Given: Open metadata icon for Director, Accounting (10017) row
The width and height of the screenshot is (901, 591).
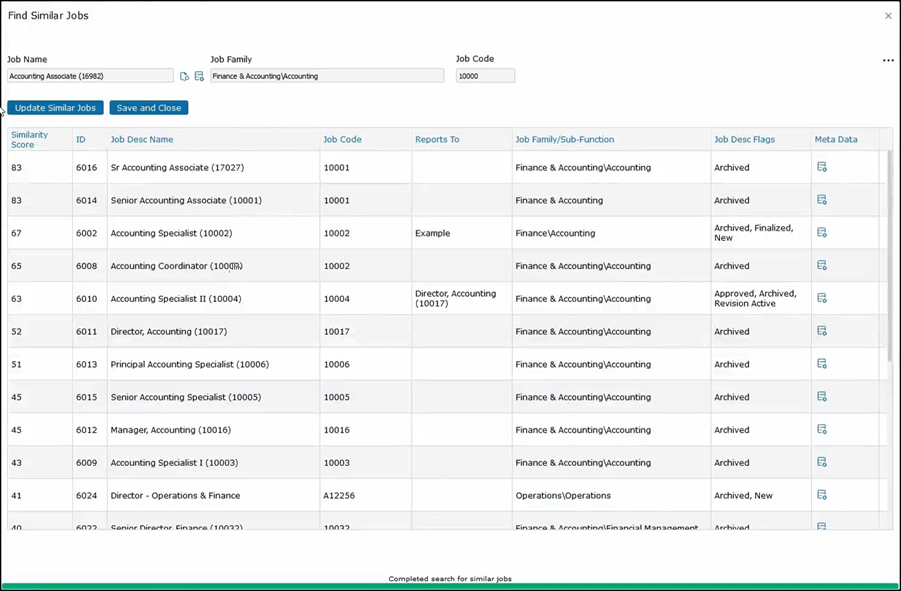Looking at the screenshot, I should click(x=822, y=331).
